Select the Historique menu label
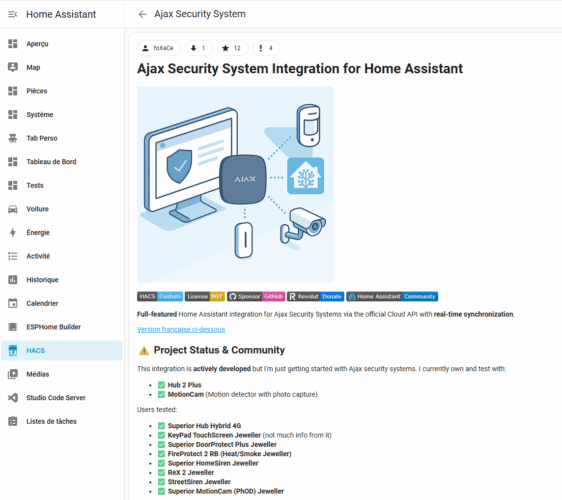The height and width of the screenshot is (500, 562). (42, 280)
